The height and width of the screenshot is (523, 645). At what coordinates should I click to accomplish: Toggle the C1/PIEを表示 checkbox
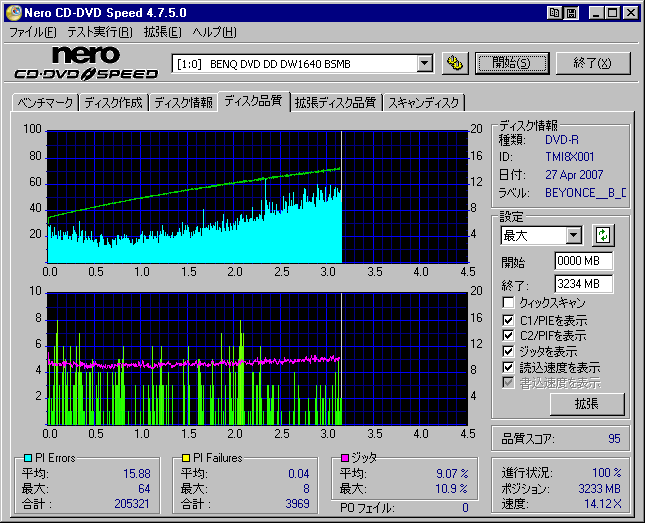point(509,319)
